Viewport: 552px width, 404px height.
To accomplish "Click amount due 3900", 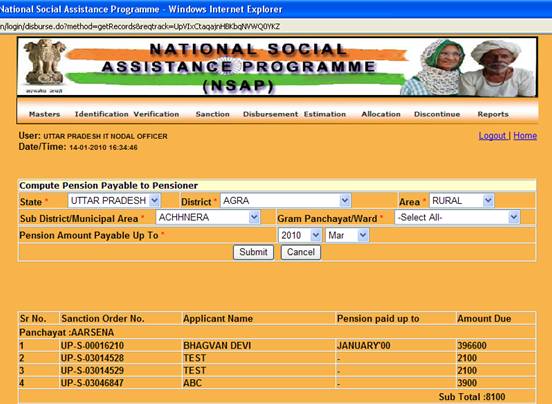I will click(x=467, y=383).
